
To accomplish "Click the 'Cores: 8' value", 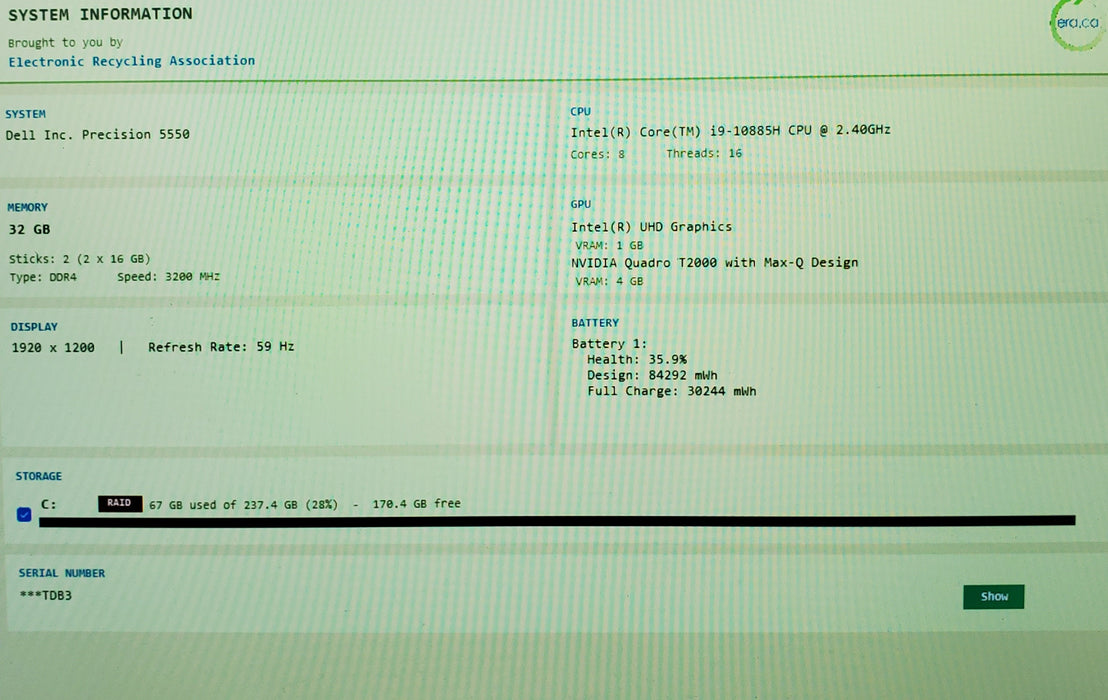I will [x=597, y=154].
